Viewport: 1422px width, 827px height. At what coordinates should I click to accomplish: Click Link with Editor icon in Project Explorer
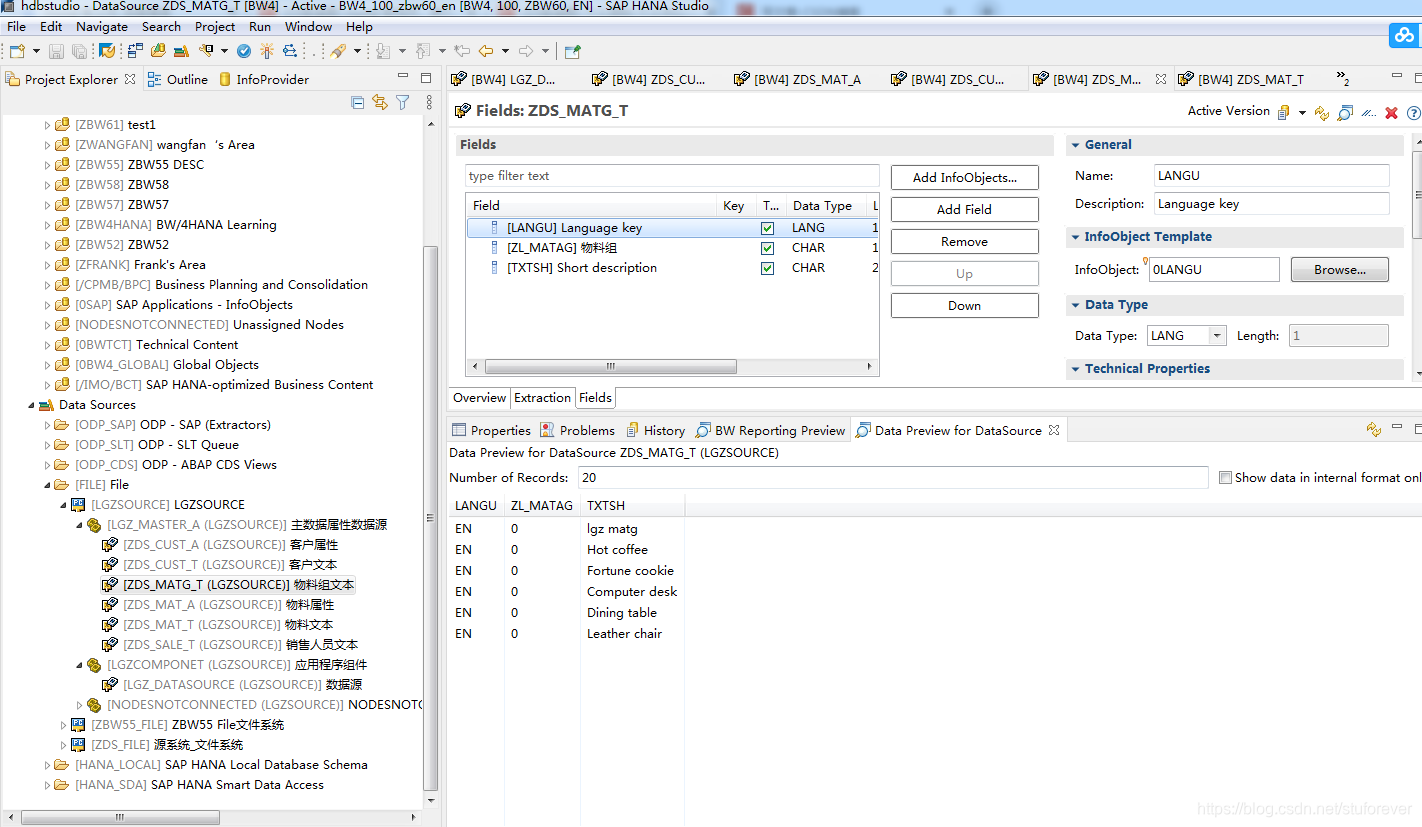[x=380, y=102]
